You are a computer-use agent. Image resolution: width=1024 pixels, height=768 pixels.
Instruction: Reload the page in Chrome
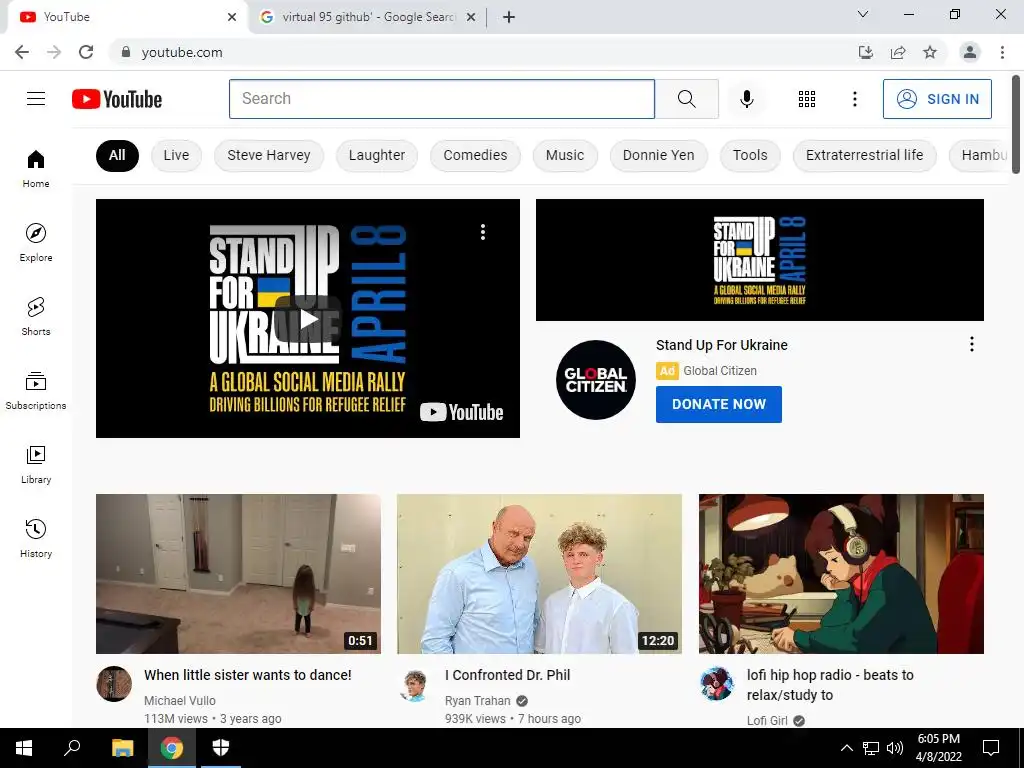pos(86,52)
